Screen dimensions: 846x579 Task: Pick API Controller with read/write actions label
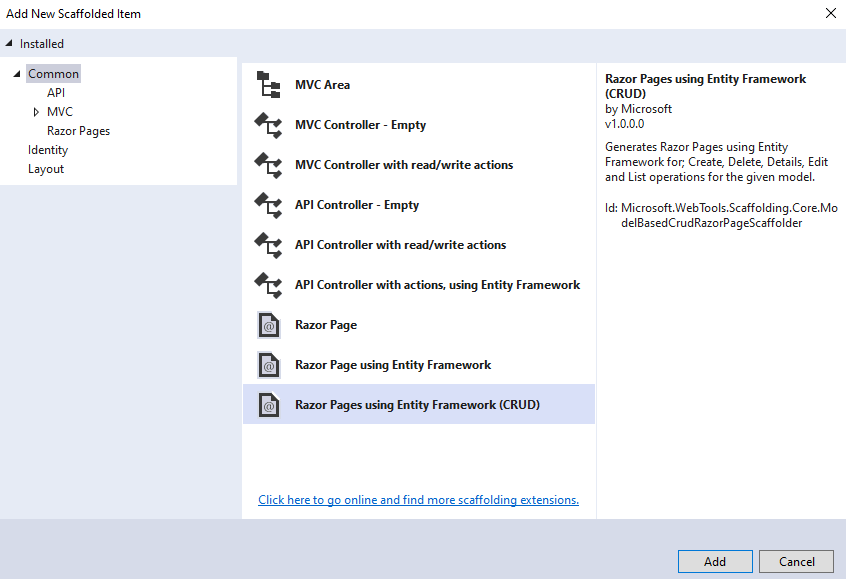click(400, 244)
